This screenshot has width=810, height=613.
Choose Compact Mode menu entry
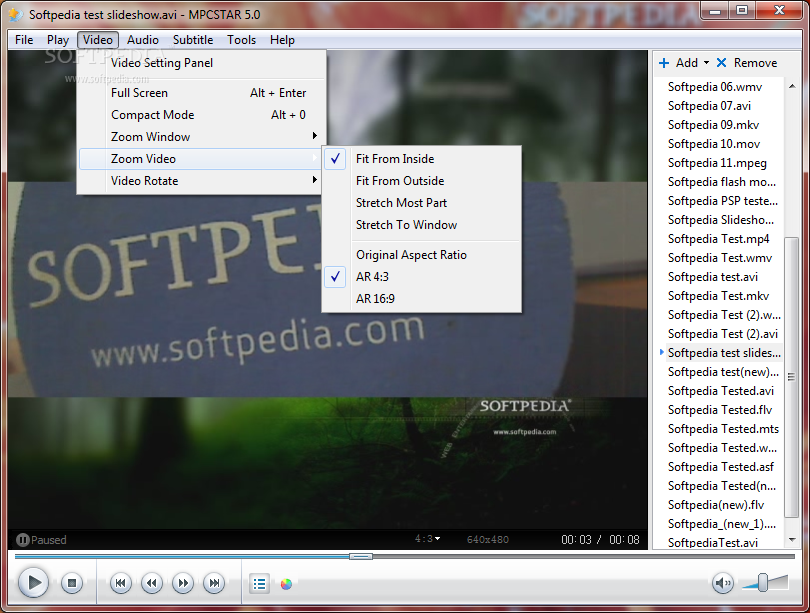[x=199, y=115]
